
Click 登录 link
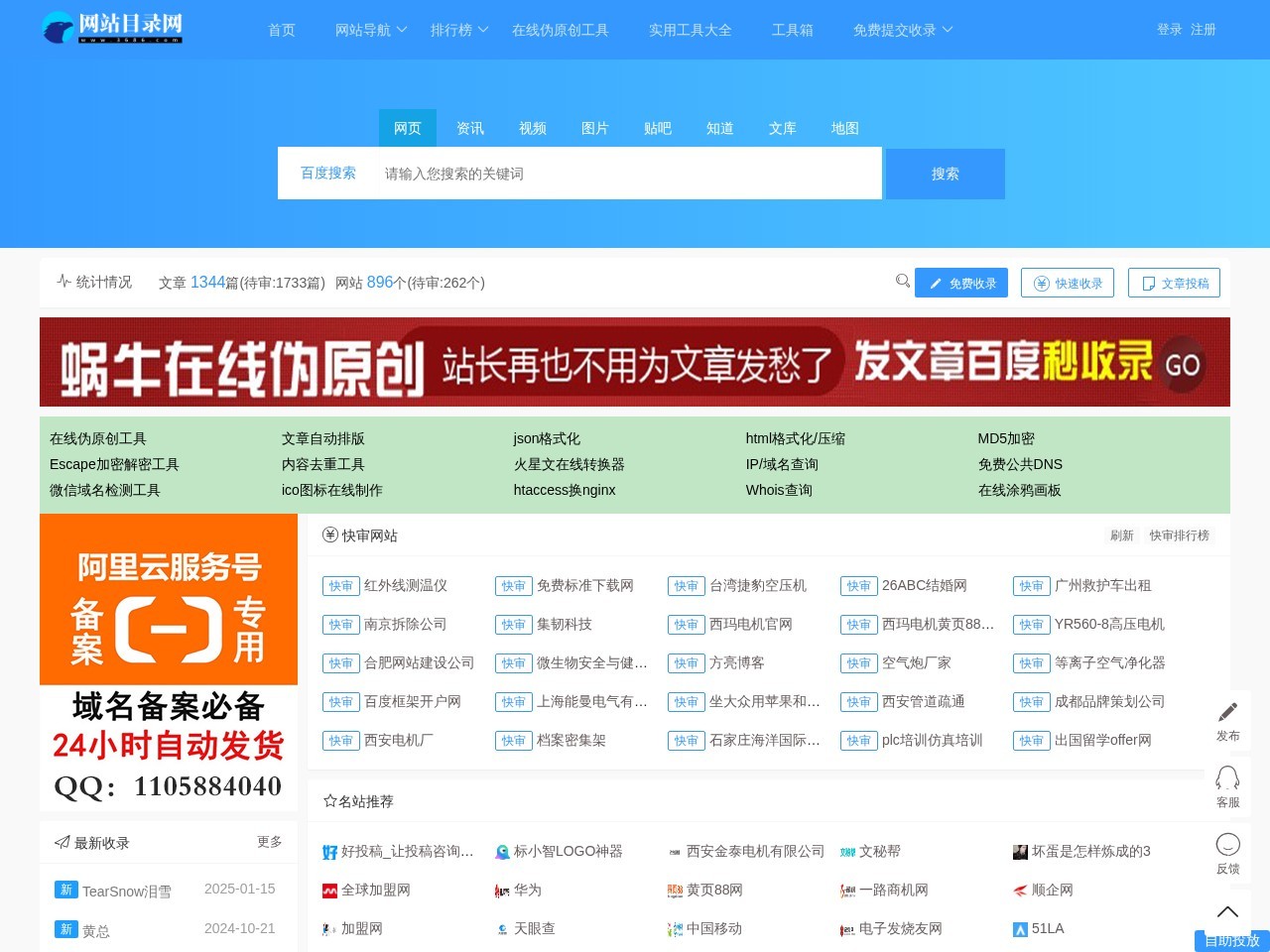click(x=1170, y=30)
